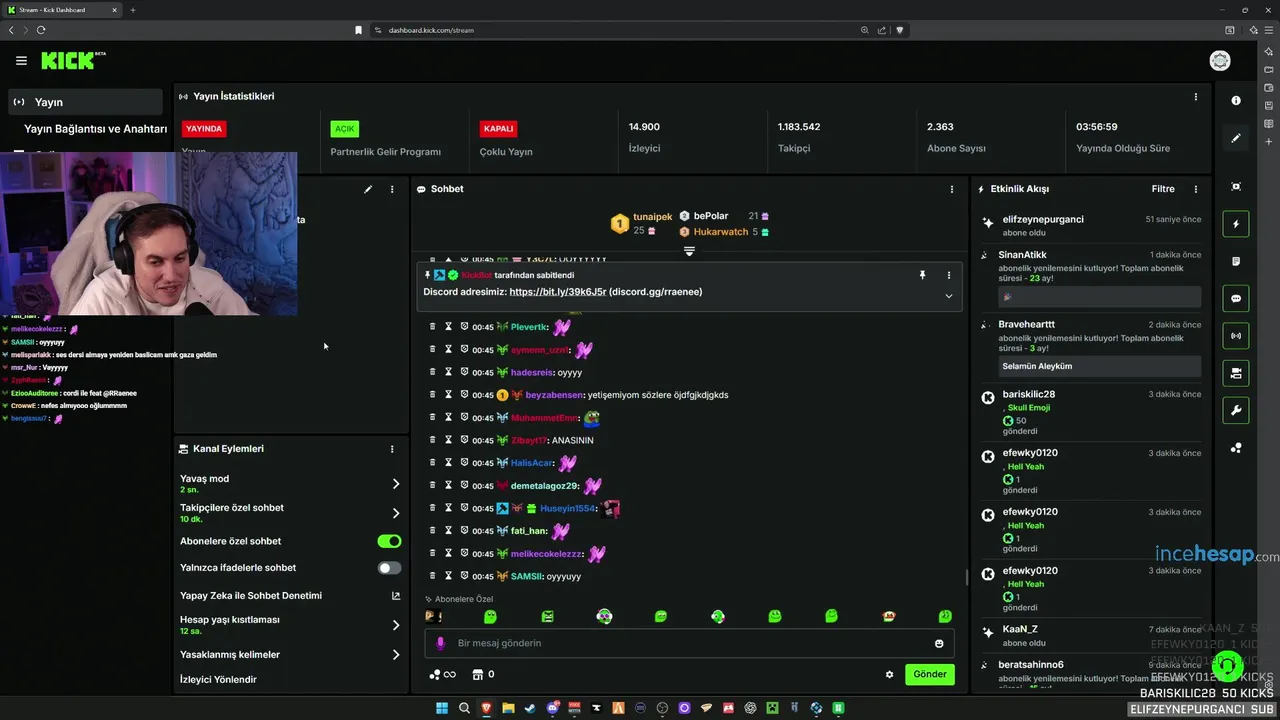Open the profile avatar menu
This screenshot has width=1280, height=720.
point(1220,61)
